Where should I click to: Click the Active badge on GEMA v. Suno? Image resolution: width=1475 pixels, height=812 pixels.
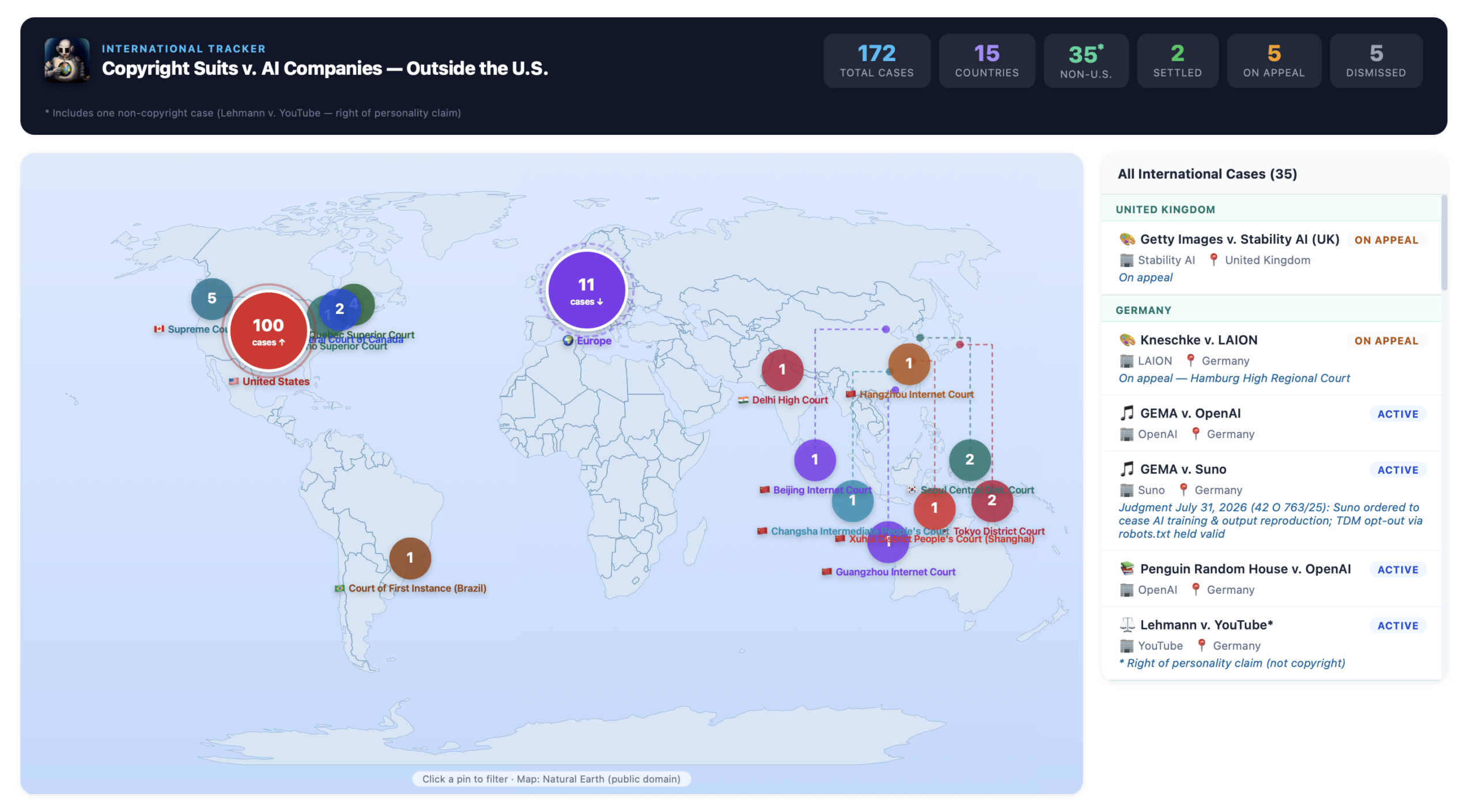click(x=1397, y=470)
